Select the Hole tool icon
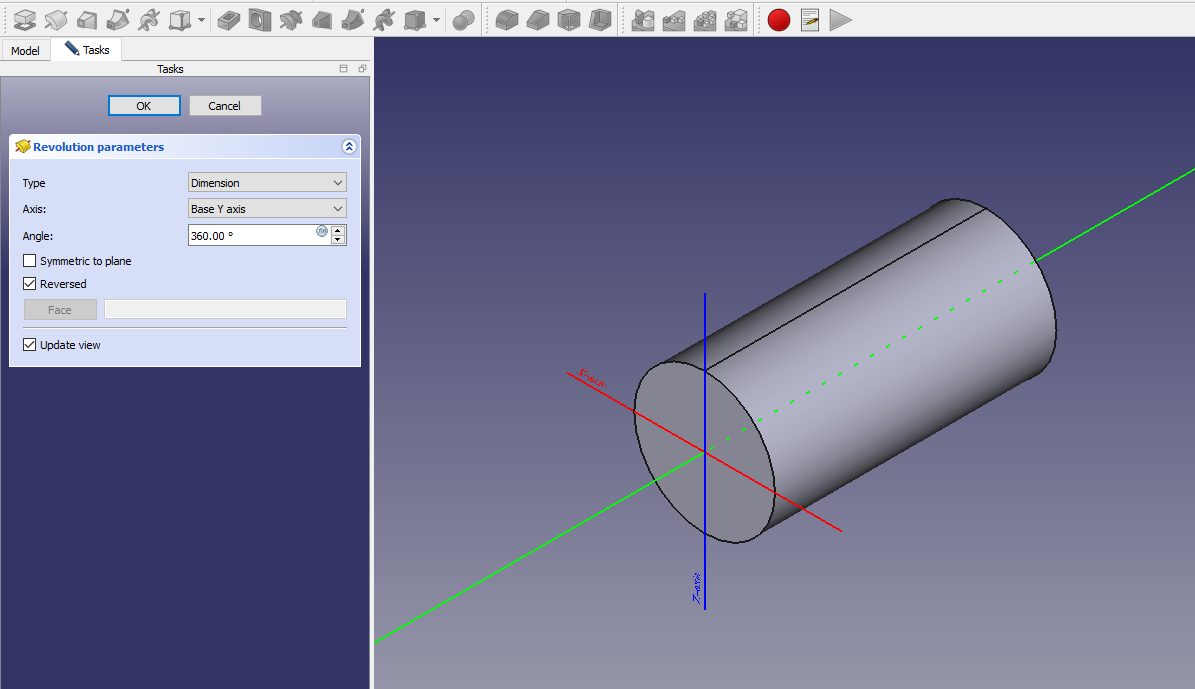The width and height of the screenshot is (1195, 689). 260,19
